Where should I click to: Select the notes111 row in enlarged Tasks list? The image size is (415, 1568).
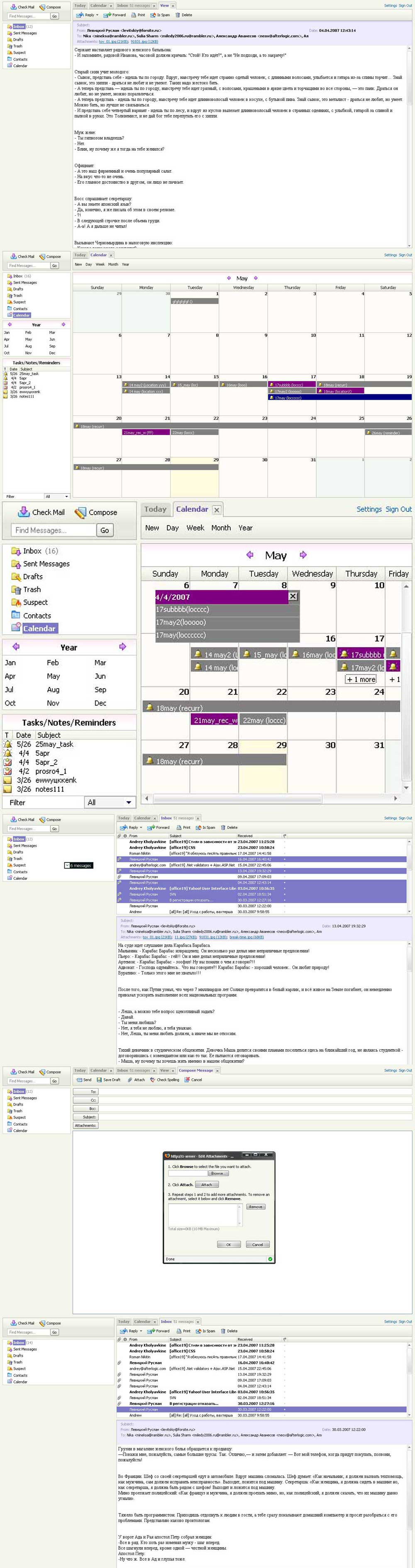click(x=69, y=789)
